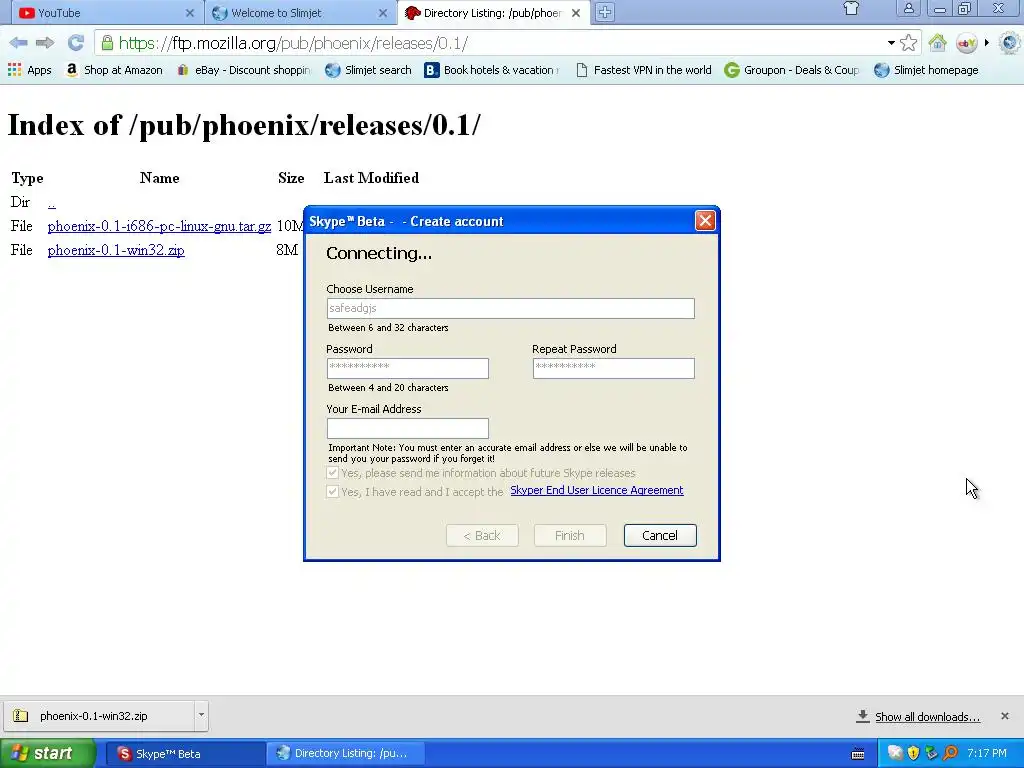Viewport: 1024px width, 768px height.
Task: Open Slimjet search bookmark
Action: [x=368, y=70]
